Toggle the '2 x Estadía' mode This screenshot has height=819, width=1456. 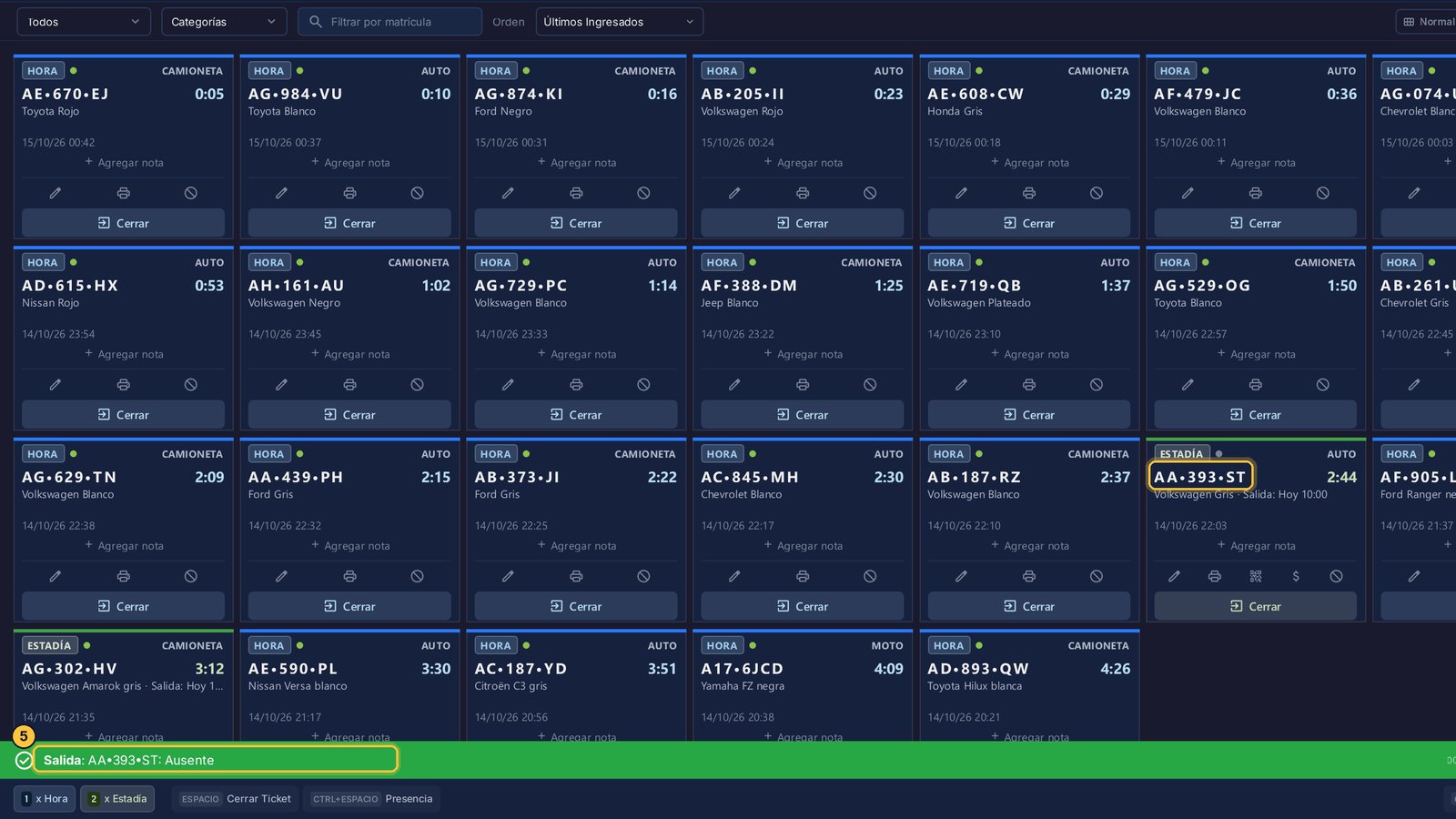pyautogui.click(x=117, y=799)
